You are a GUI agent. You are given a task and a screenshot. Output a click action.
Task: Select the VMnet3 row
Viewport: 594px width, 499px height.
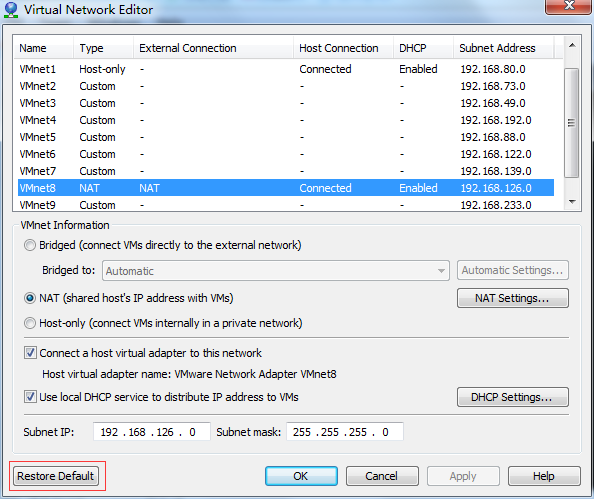[286, 103]
